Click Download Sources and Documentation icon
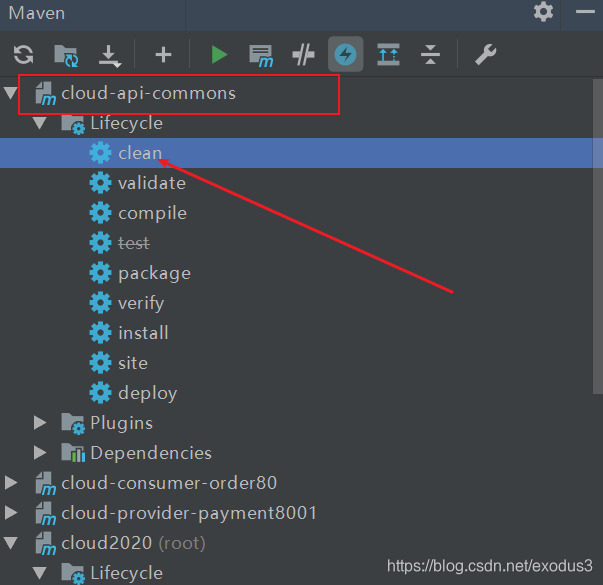The width and height of the screenshot is (603, 585). pos(110,56)
